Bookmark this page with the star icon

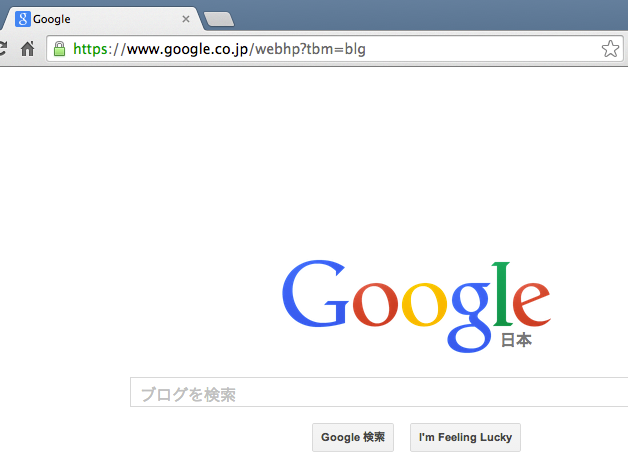pos(610,49)
